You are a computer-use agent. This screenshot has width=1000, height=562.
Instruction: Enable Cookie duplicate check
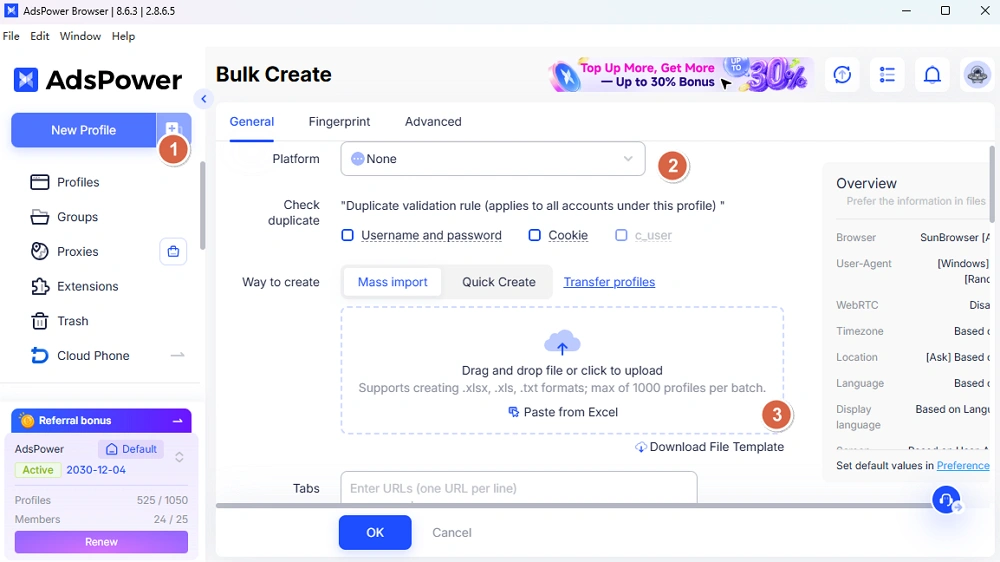pos(534,235)
